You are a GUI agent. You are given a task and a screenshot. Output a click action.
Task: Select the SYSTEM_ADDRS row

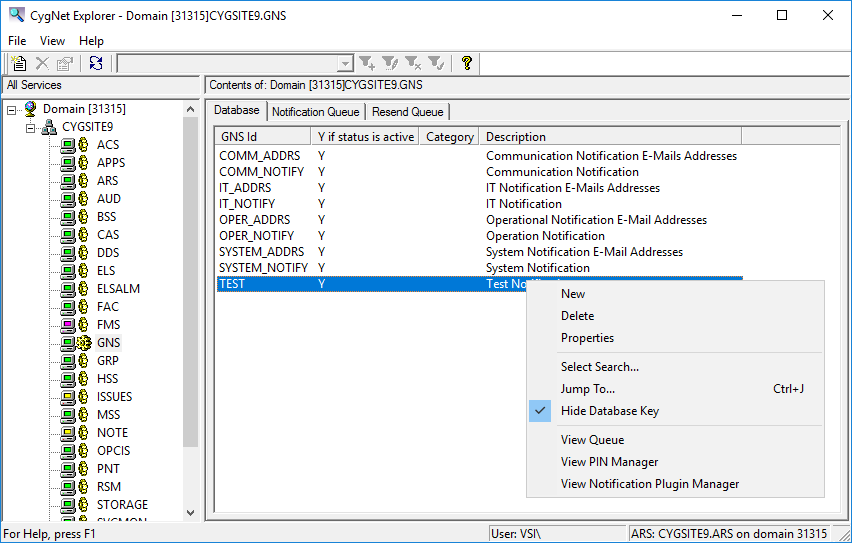[x=479, y=252]
